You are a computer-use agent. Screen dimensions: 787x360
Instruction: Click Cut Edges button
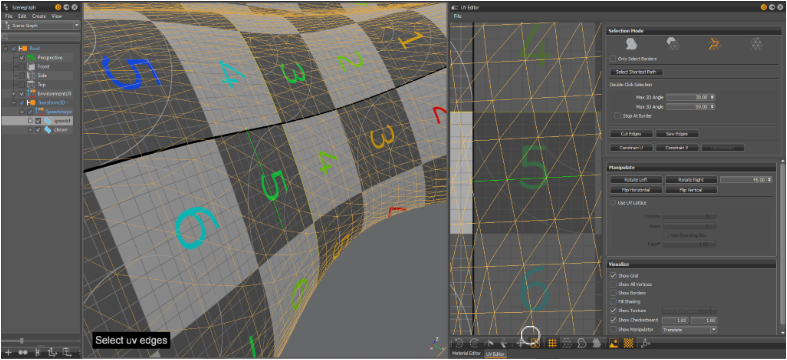point(631,134)
